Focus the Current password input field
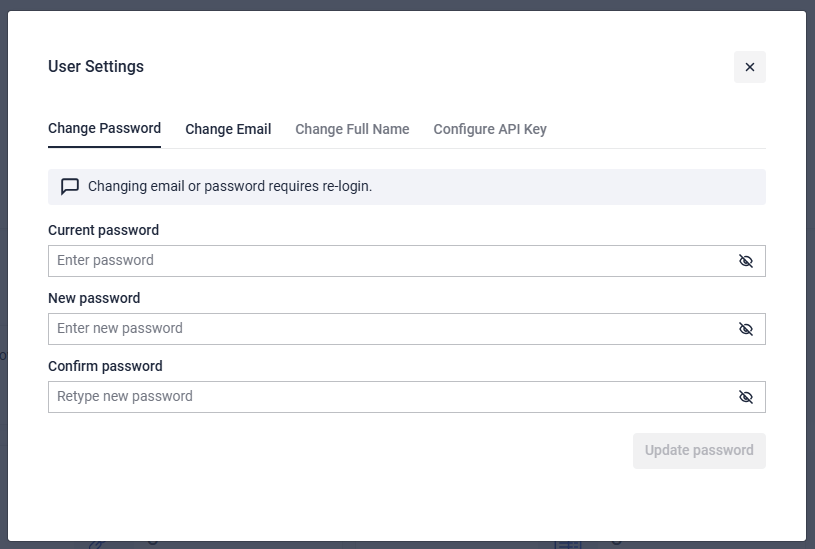Image resolution: width=815 pixels, height=549 pixels. pos(390,261)
